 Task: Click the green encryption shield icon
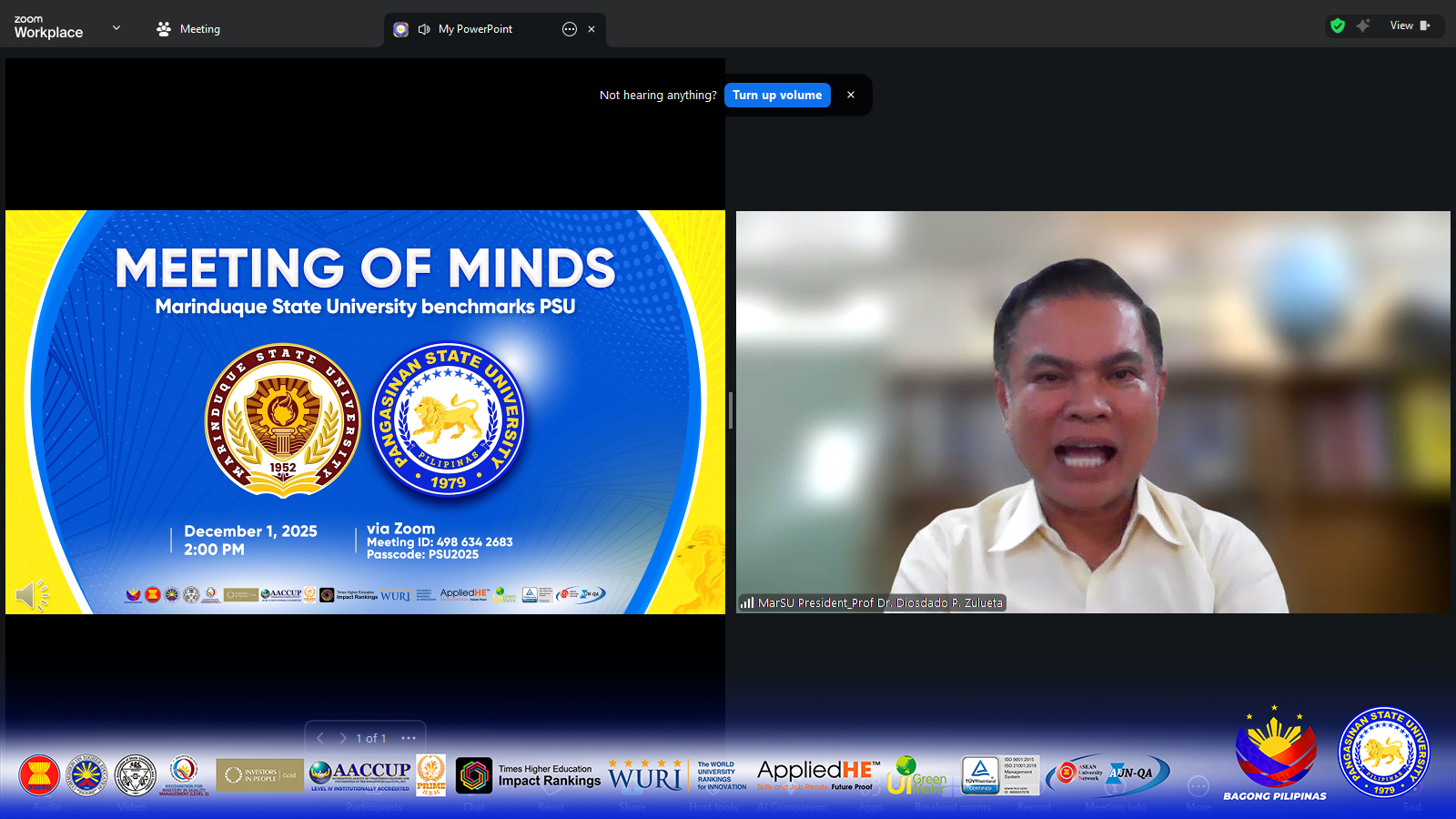point(1337,25)
